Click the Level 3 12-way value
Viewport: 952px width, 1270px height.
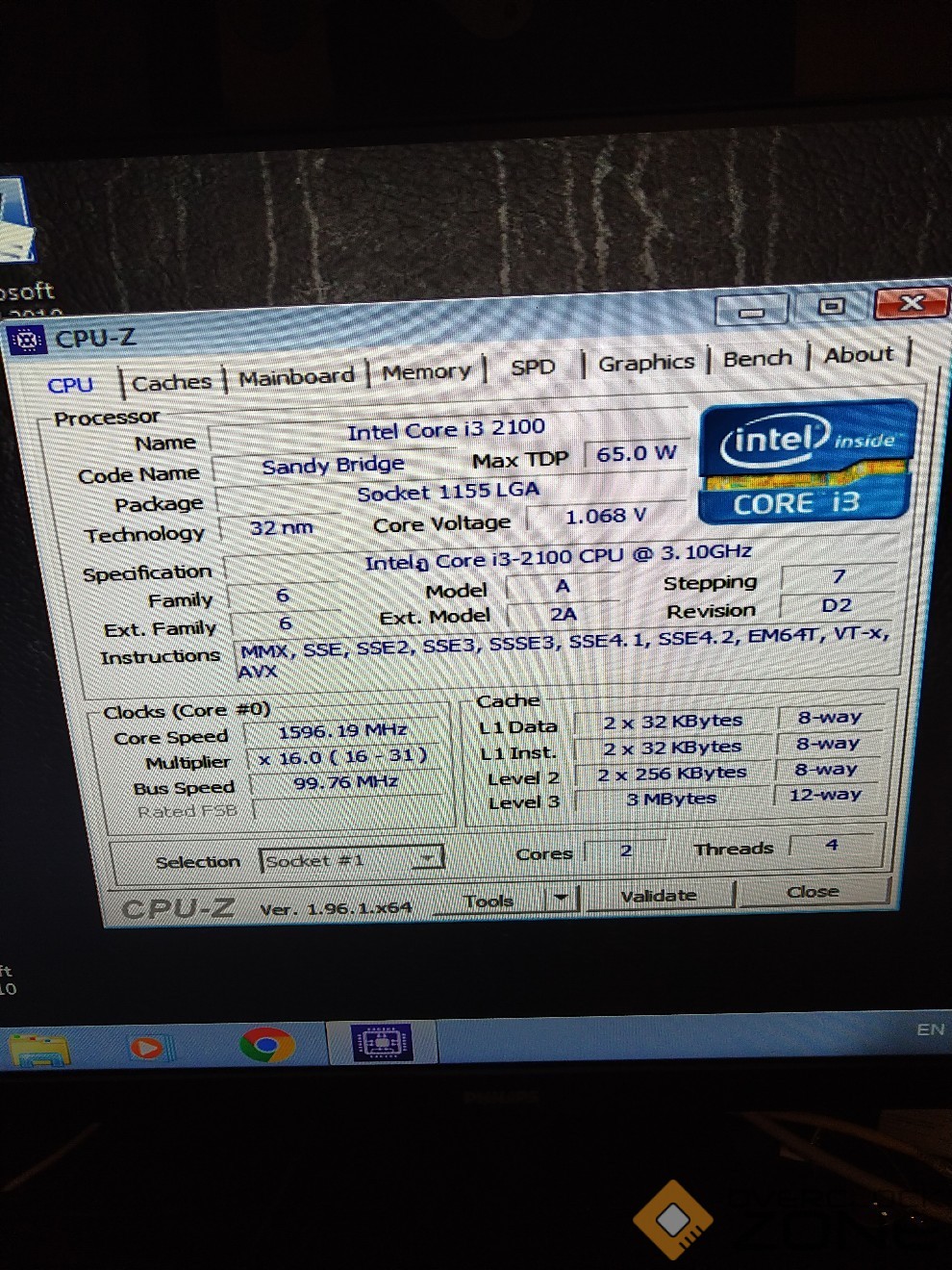[826, 795]
